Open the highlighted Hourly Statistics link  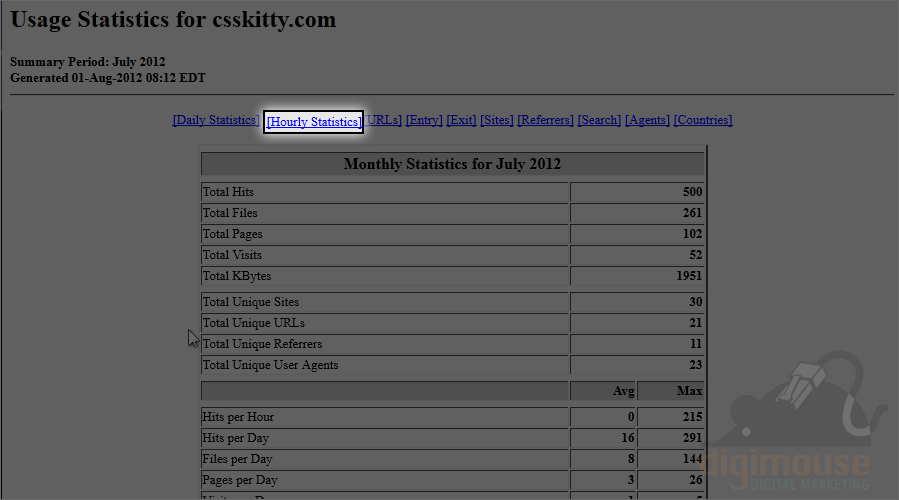pos(314,122)
